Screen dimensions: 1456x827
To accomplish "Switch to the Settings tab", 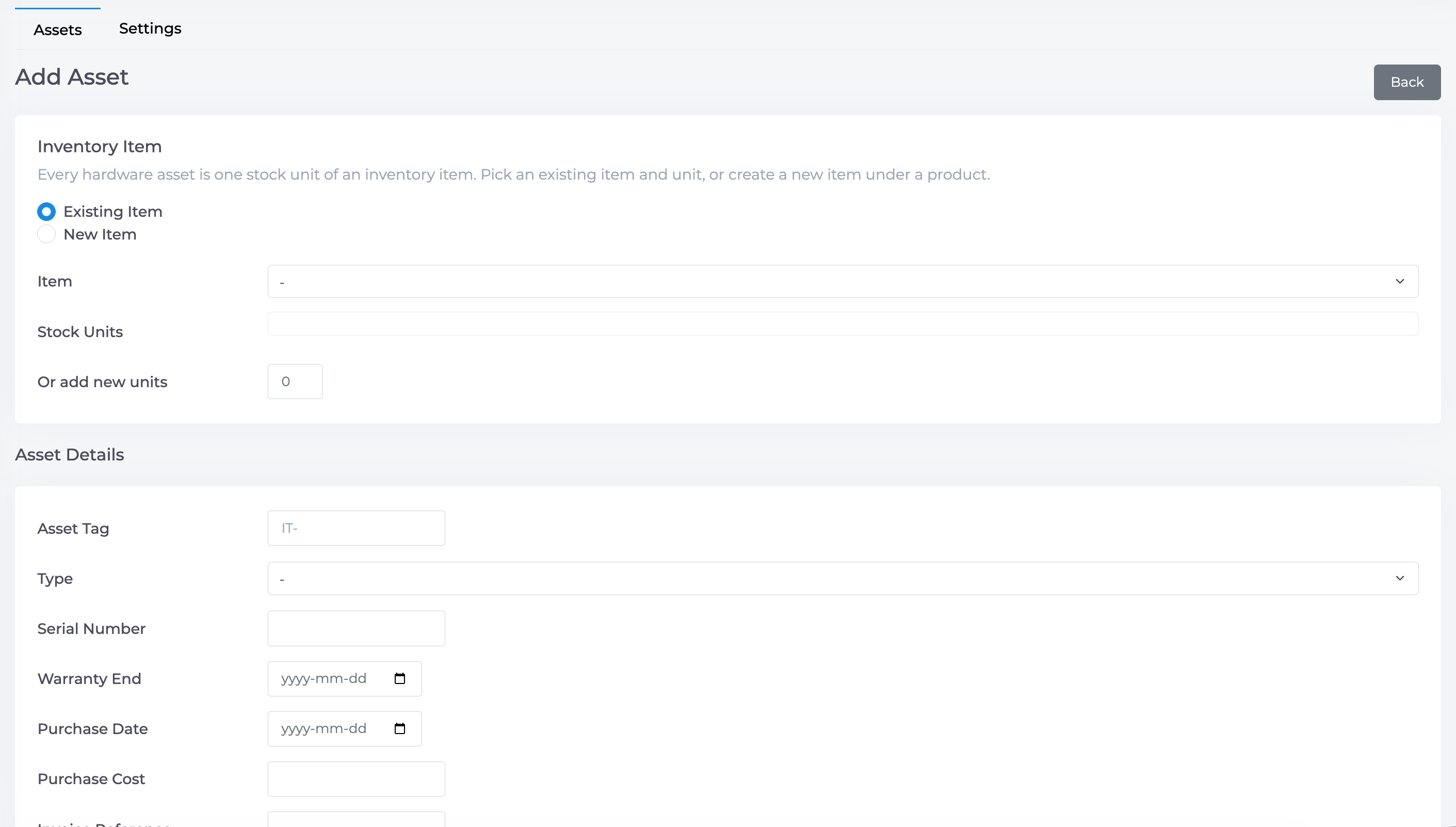I will [151, 28].
